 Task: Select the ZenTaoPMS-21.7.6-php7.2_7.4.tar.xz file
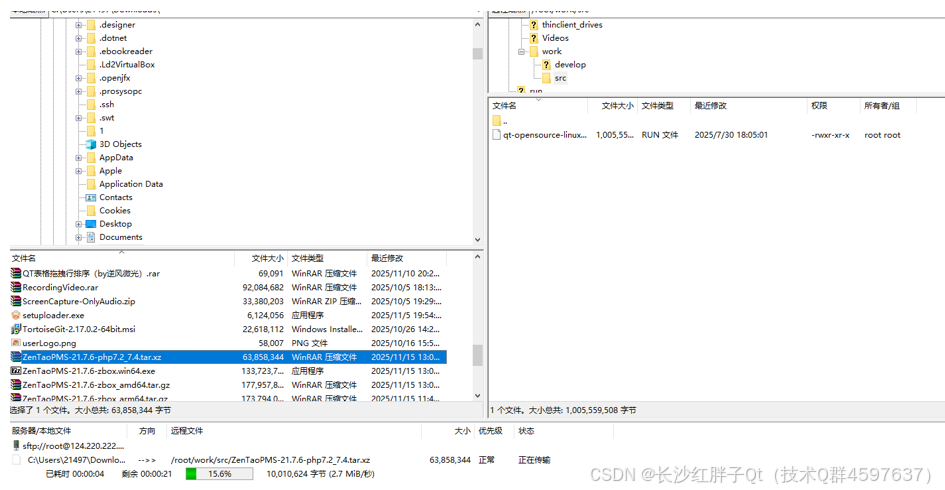(x=228, y=357)
